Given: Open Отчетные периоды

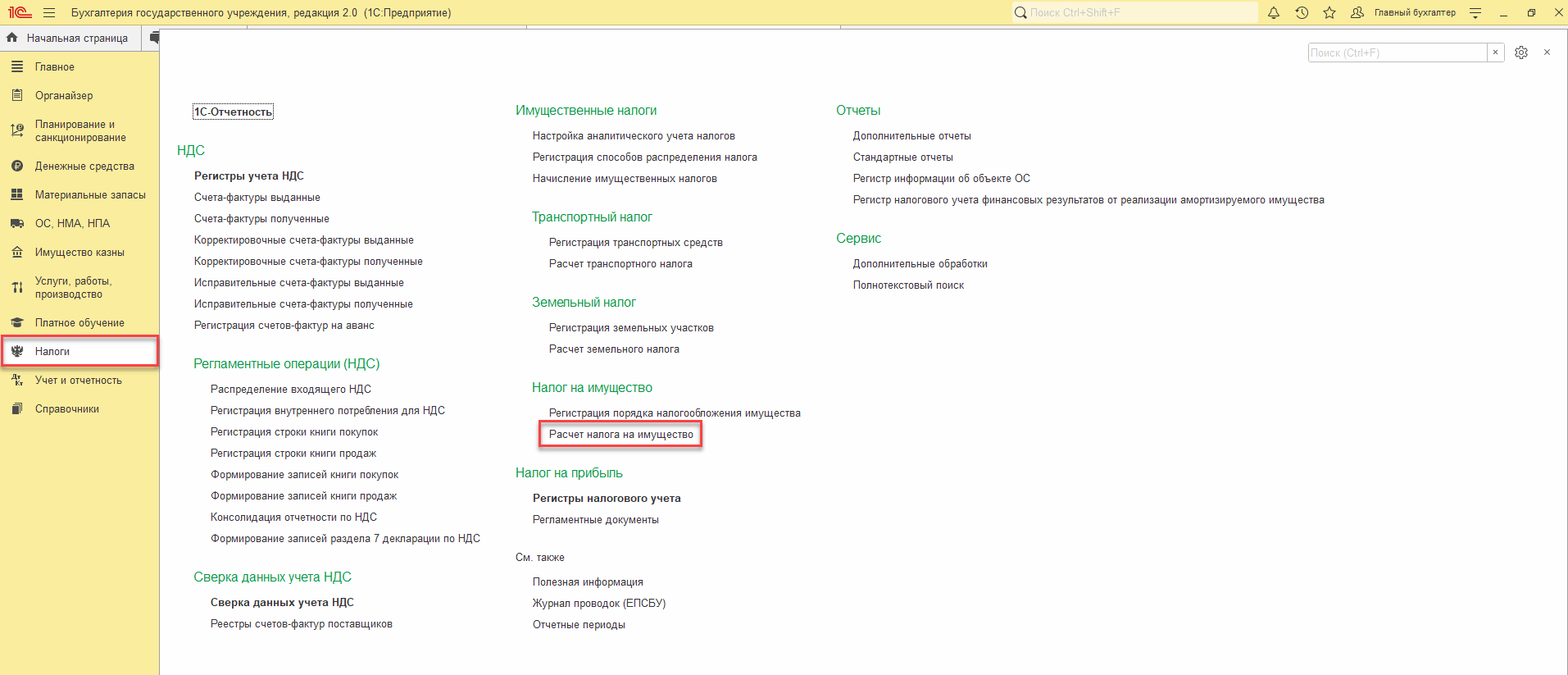Looking at the screenshot, I should 579,624.
